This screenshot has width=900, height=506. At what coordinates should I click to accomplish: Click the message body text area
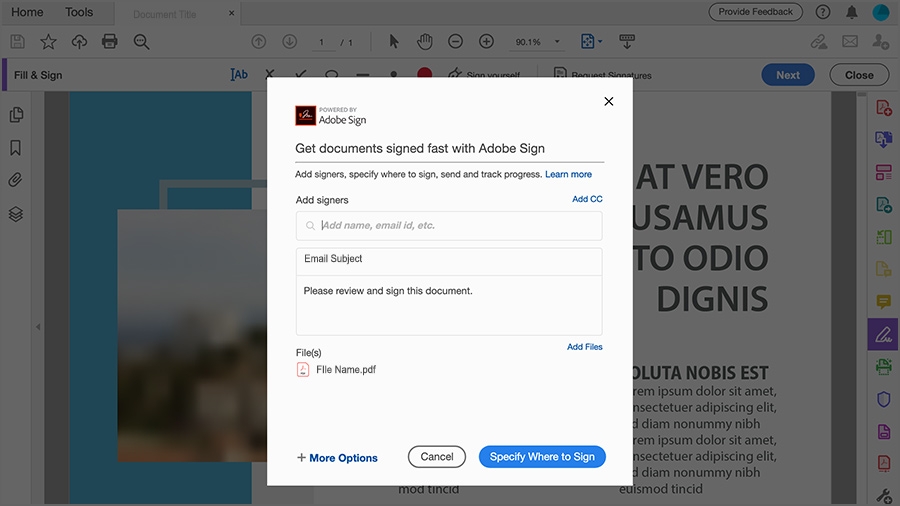(449, 305)
